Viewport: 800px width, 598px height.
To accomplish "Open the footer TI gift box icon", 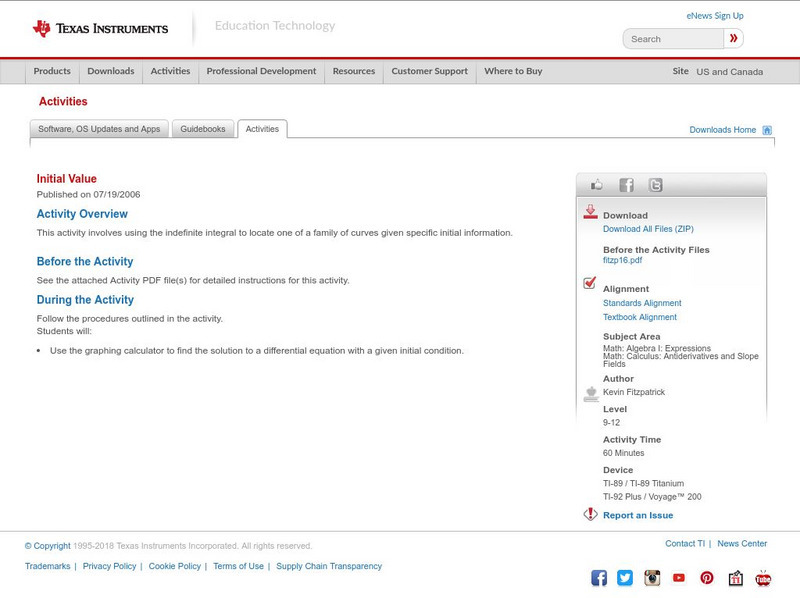I will pos(735,578).
